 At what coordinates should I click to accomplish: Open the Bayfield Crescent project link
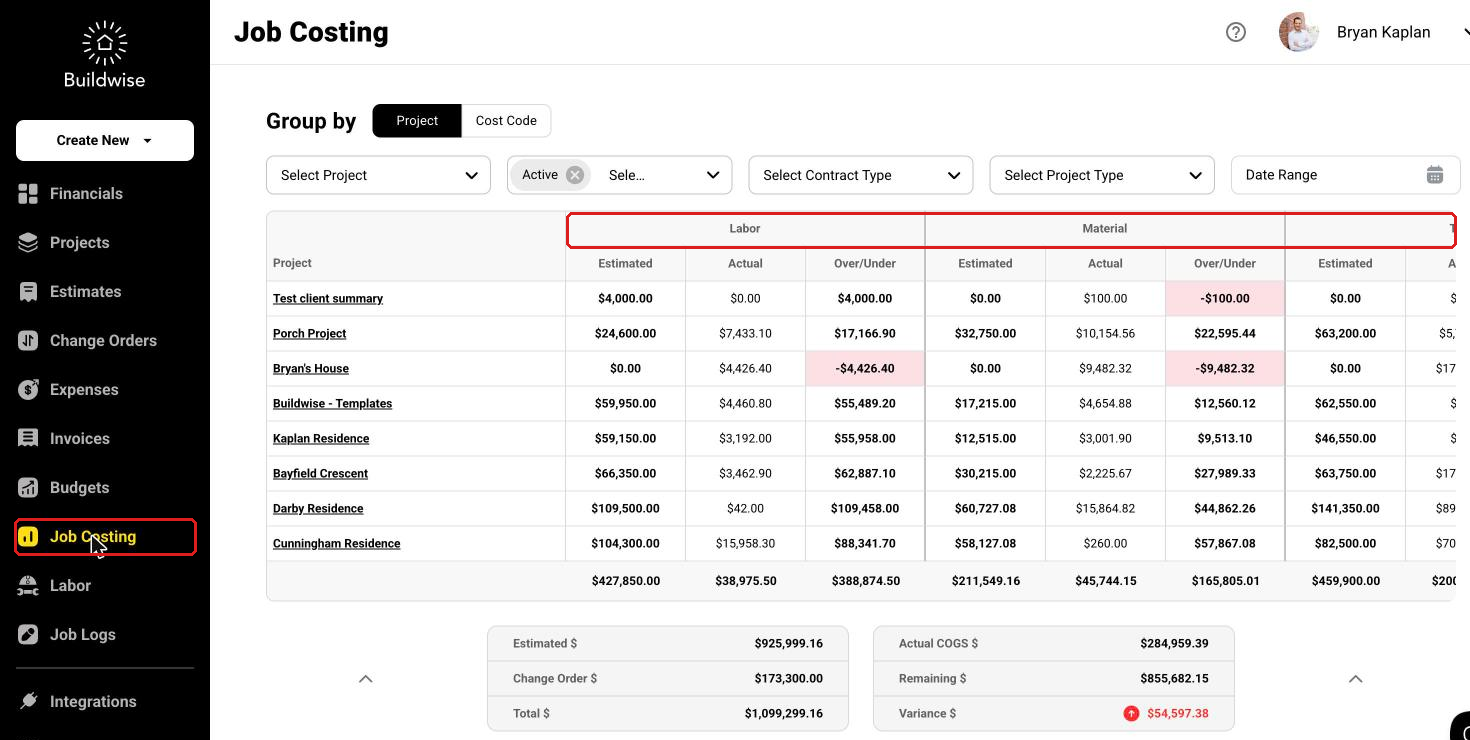click(x=320, y=474)
